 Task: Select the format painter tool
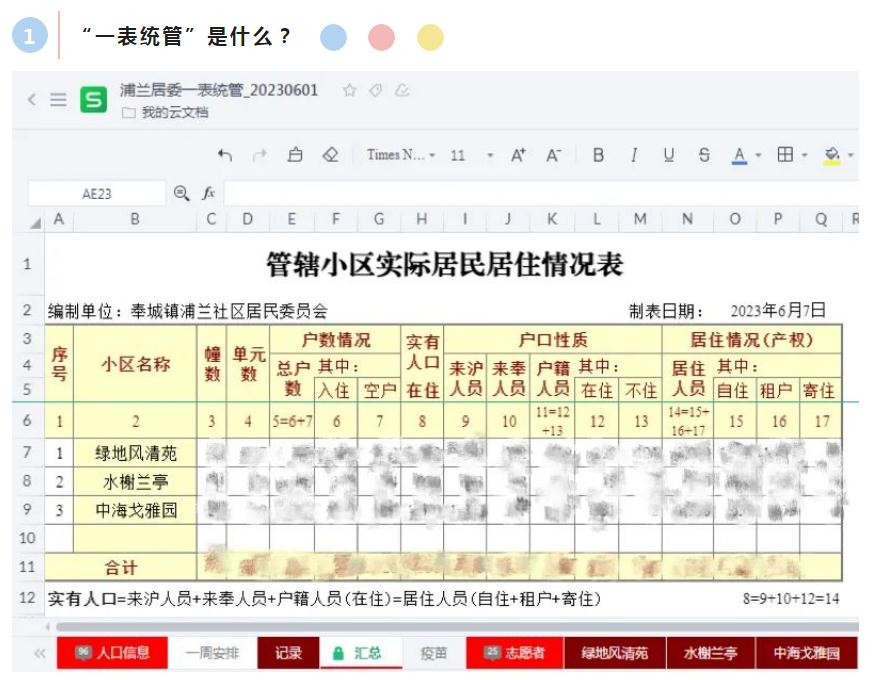[295, 155]
